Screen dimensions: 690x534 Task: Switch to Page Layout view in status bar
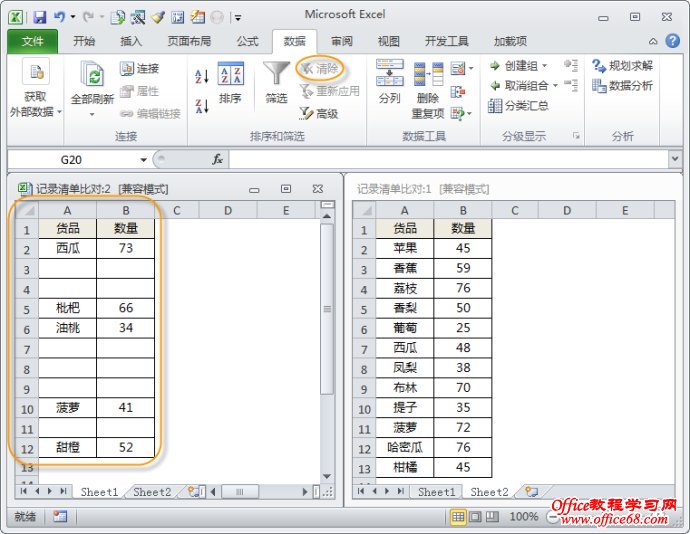point(475,517)
